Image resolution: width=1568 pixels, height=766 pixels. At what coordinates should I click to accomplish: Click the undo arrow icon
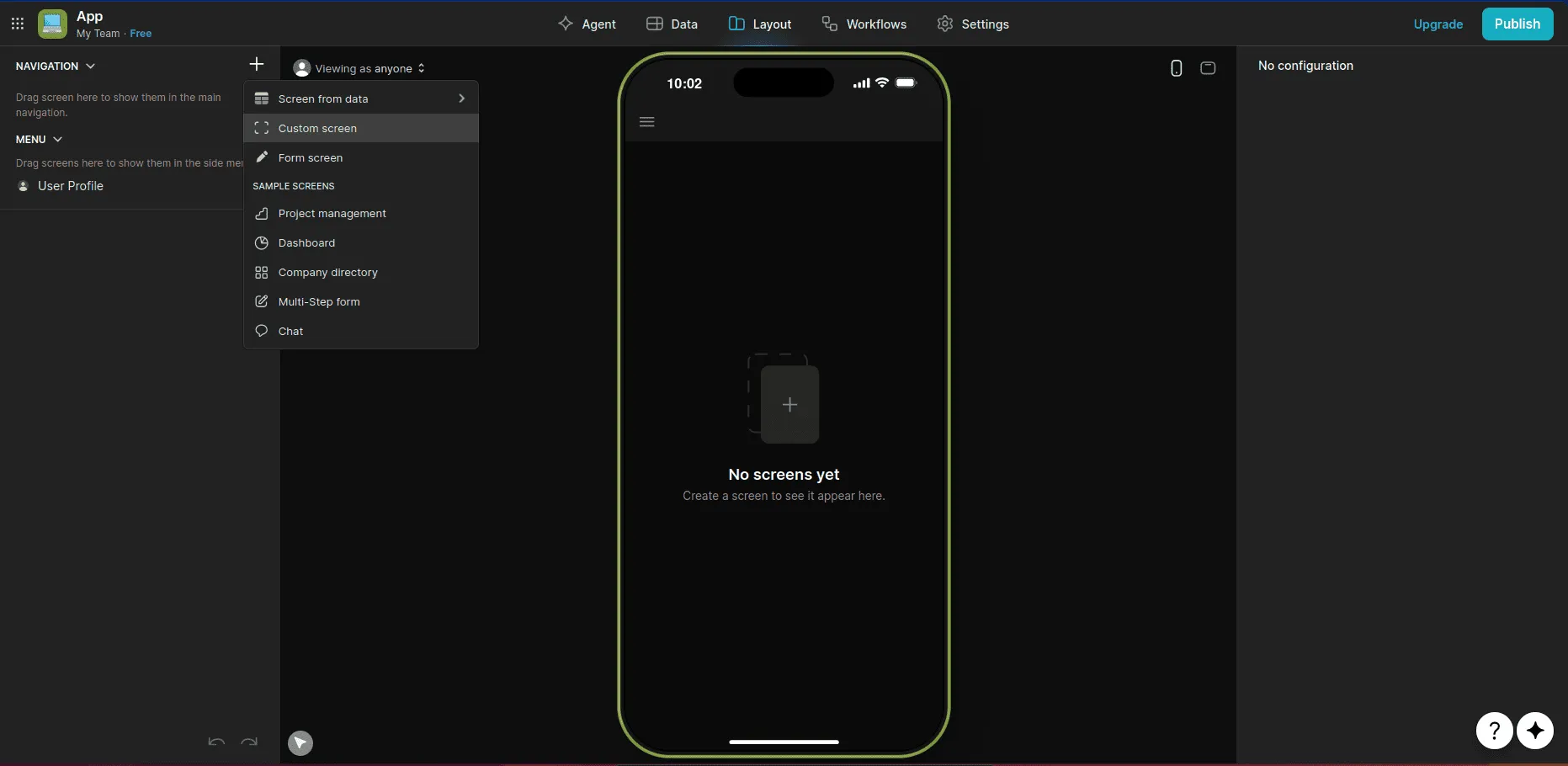[216, 742]
